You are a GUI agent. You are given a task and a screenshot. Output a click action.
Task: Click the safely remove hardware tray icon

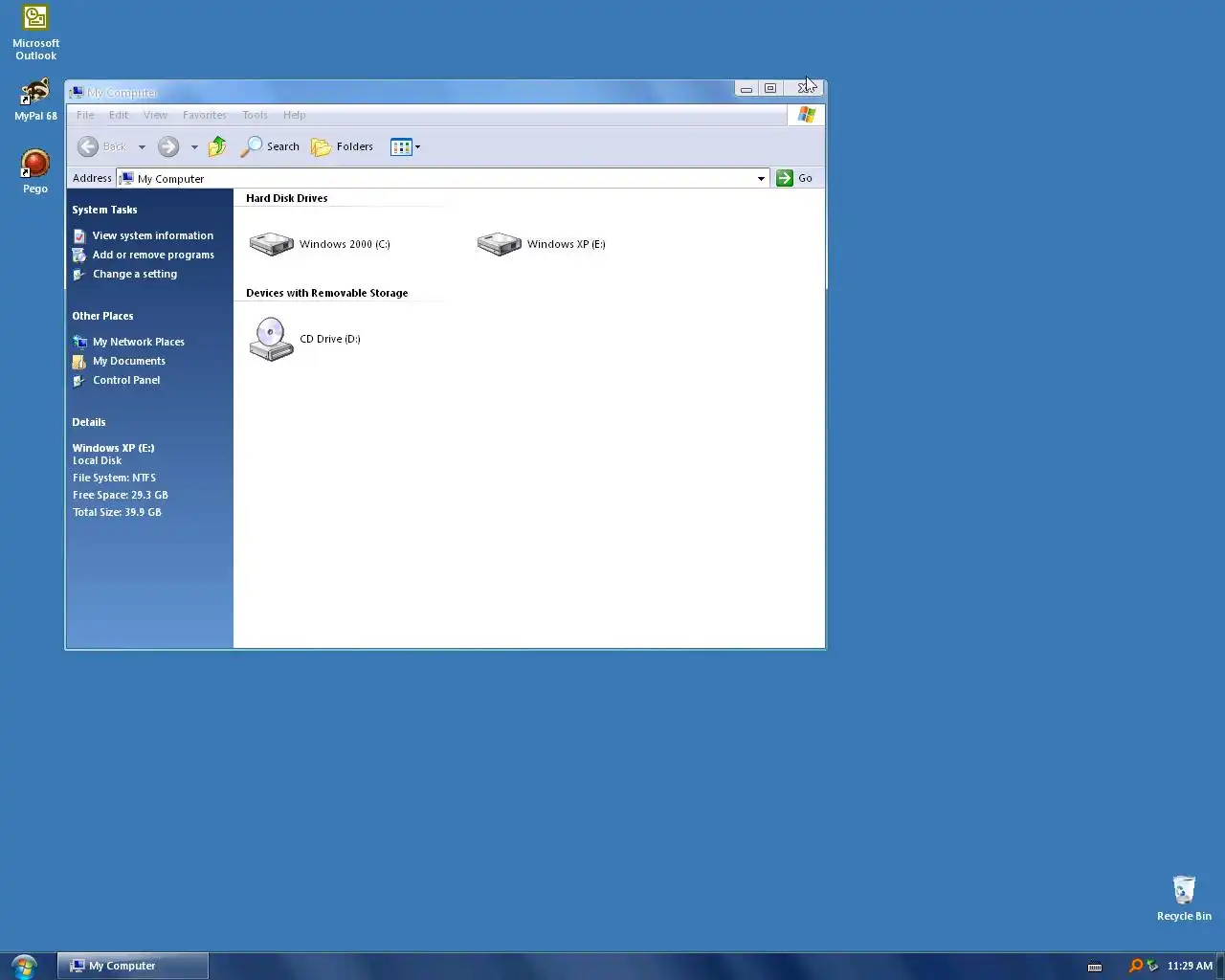click(x=1152, y=966)
